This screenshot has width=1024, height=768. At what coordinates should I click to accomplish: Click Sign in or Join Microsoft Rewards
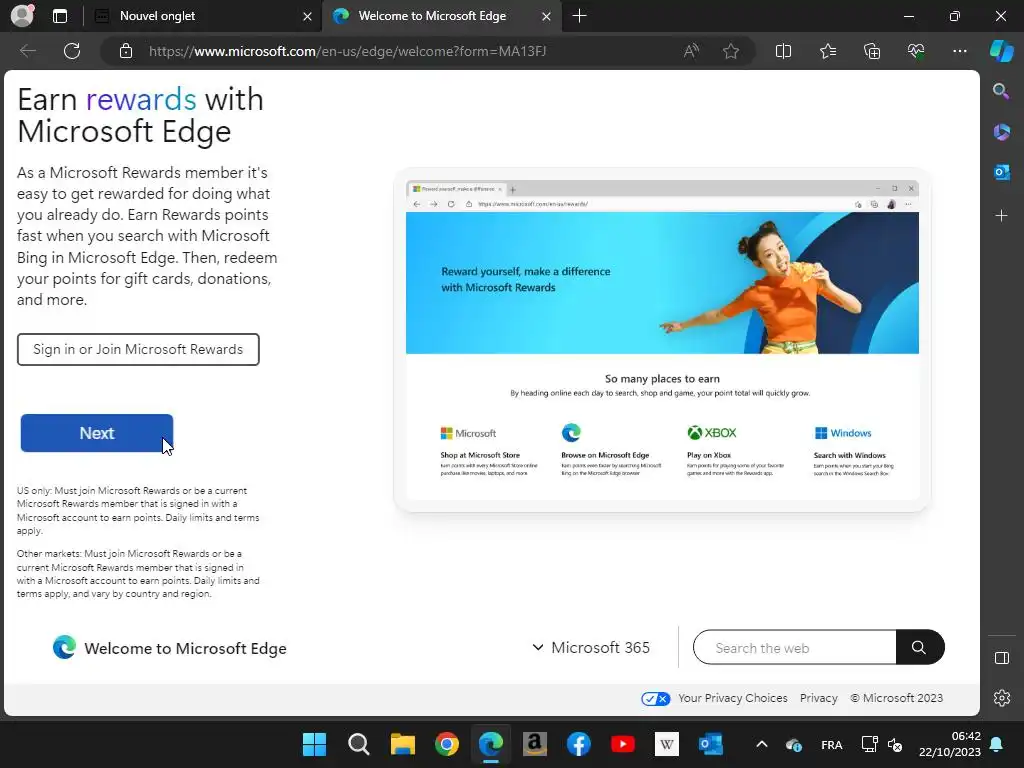(x=138, y=349)
